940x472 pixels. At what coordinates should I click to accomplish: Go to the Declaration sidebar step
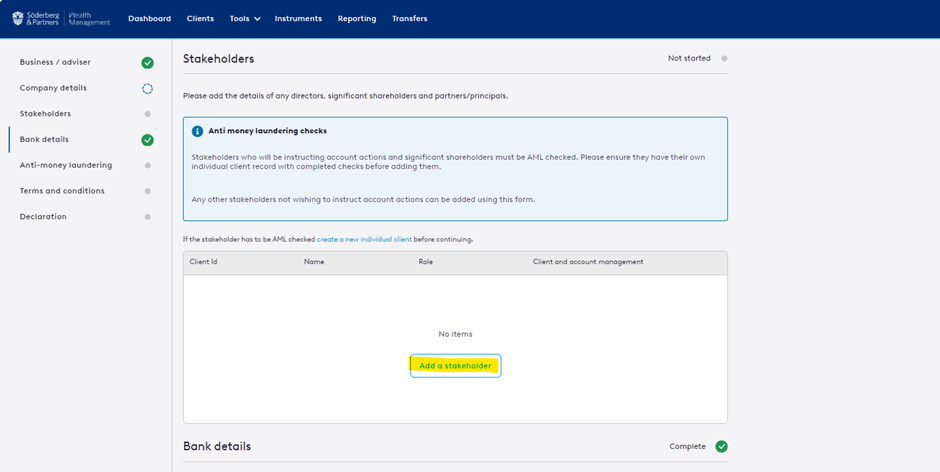point(43,217)
